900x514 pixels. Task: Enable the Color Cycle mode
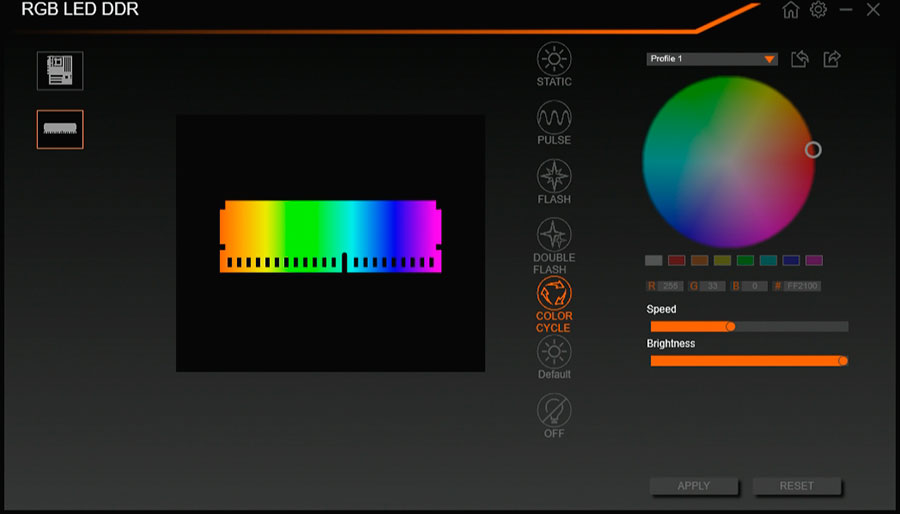(554, 293)
